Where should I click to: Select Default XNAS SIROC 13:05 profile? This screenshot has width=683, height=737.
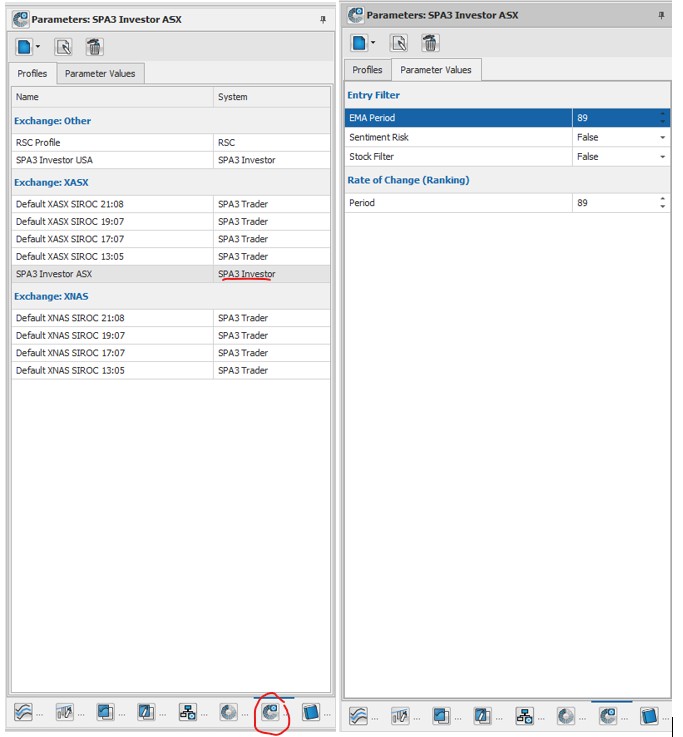171,370
